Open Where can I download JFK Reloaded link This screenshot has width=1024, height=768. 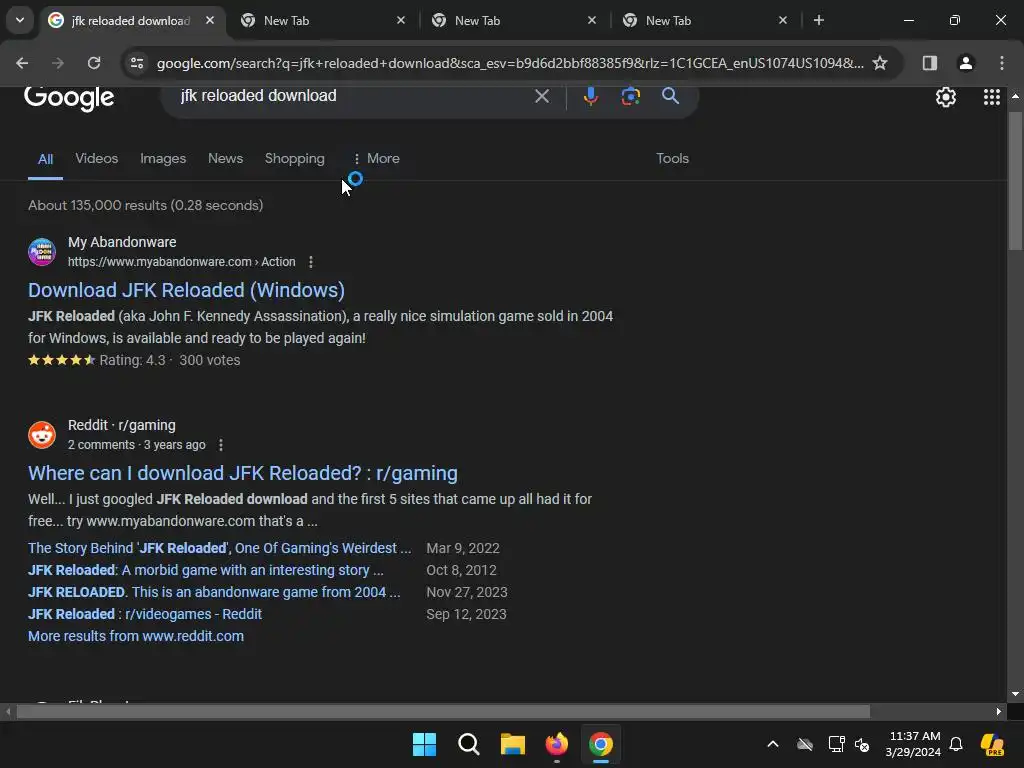point(242,473)
